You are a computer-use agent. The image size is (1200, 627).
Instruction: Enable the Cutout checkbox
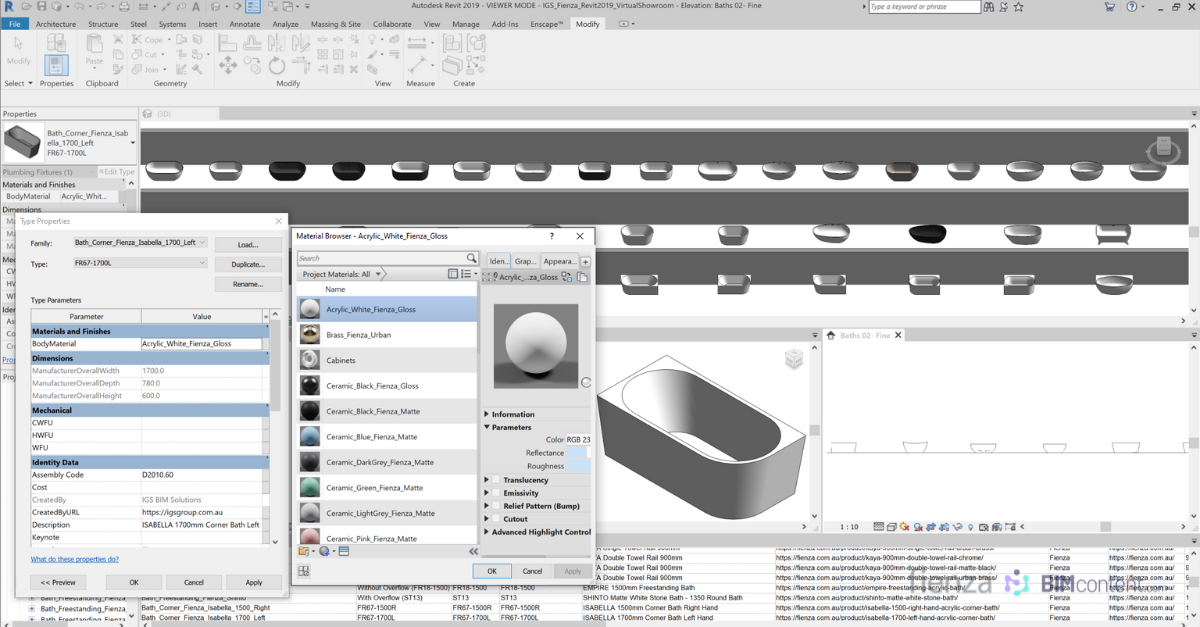(x=497, y=519)
